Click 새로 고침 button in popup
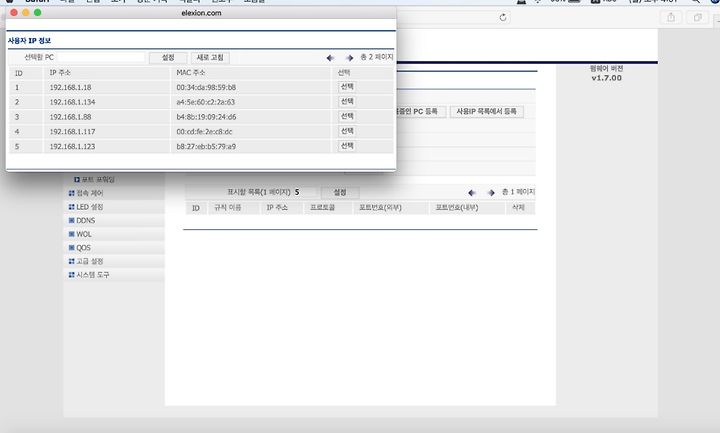This screenshot has height=433, width=720. (x=210, y=58)
